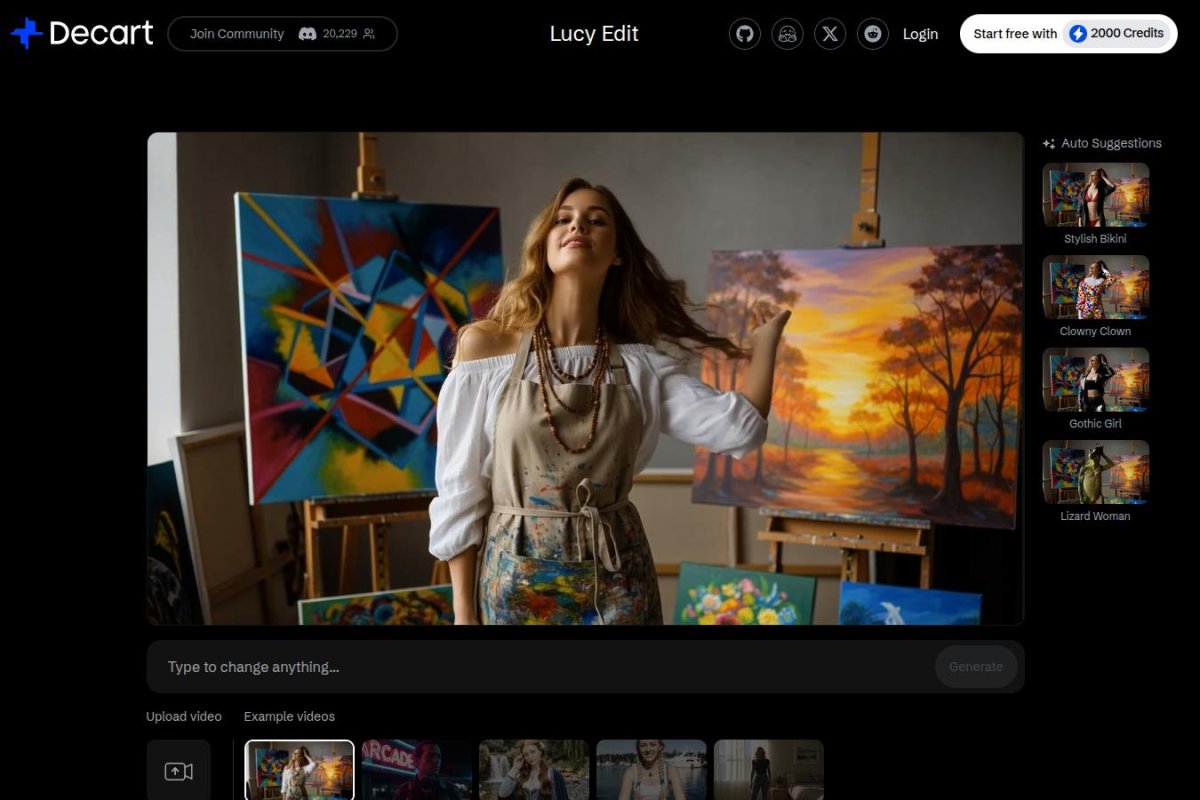Click the Generate button

pos(975,667)
